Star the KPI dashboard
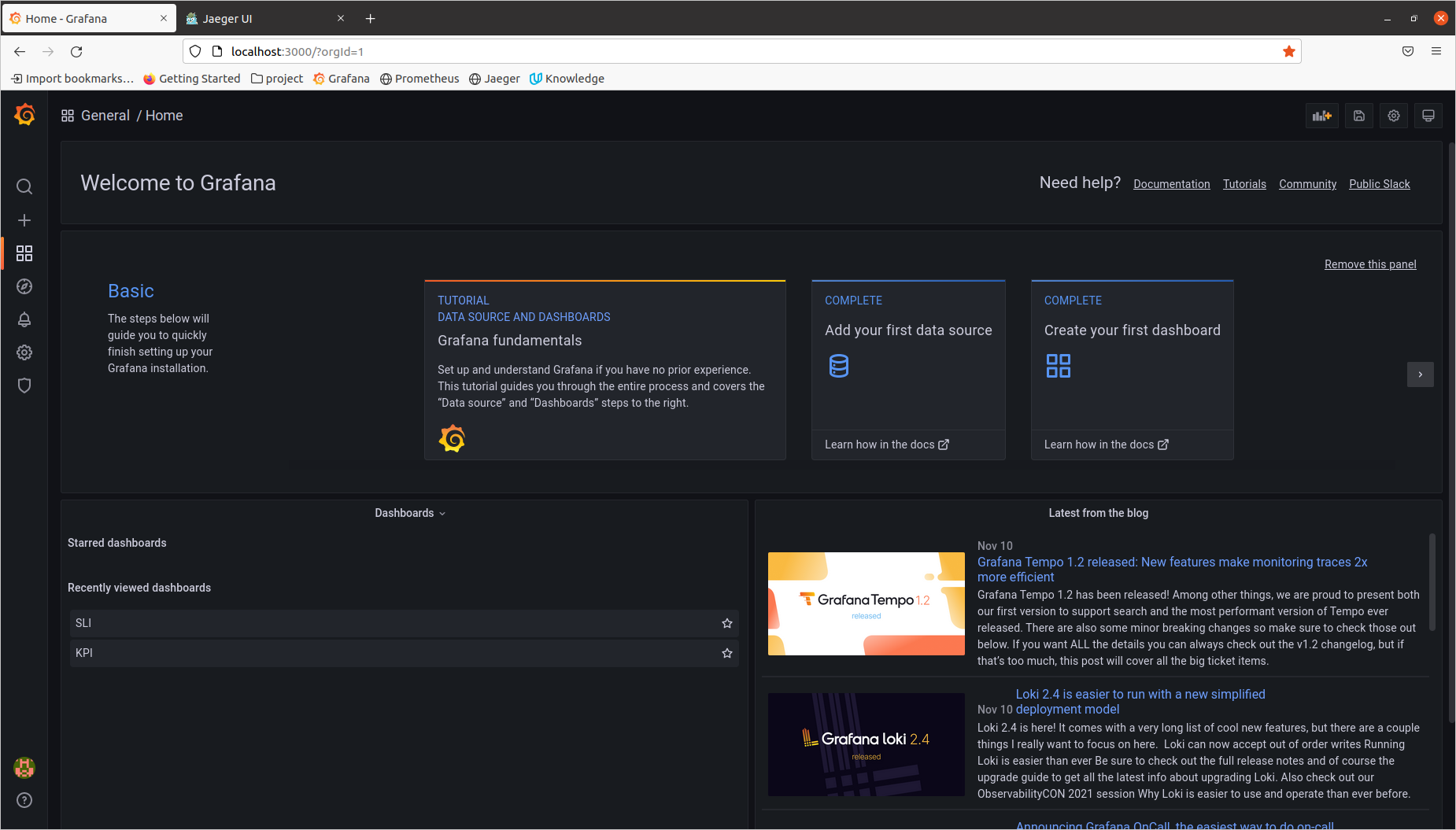 tap(727, 653)
